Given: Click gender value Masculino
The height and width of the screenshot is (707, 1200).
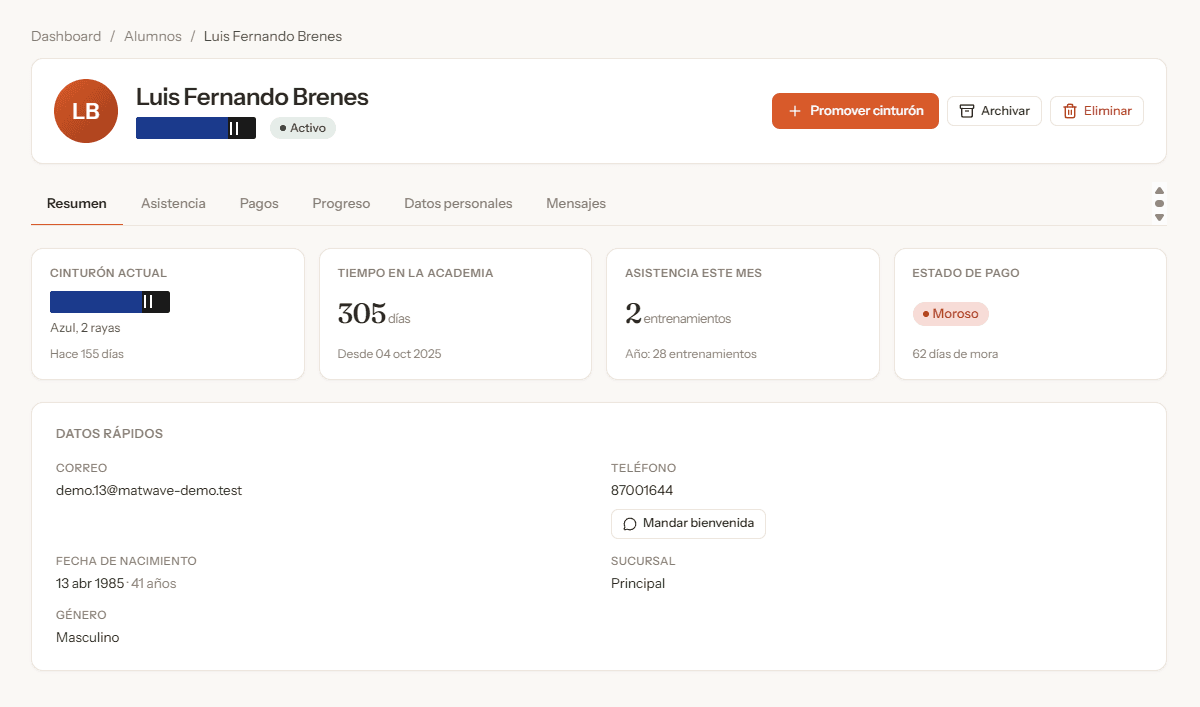Looking at the screenshot, I should 88,637.
